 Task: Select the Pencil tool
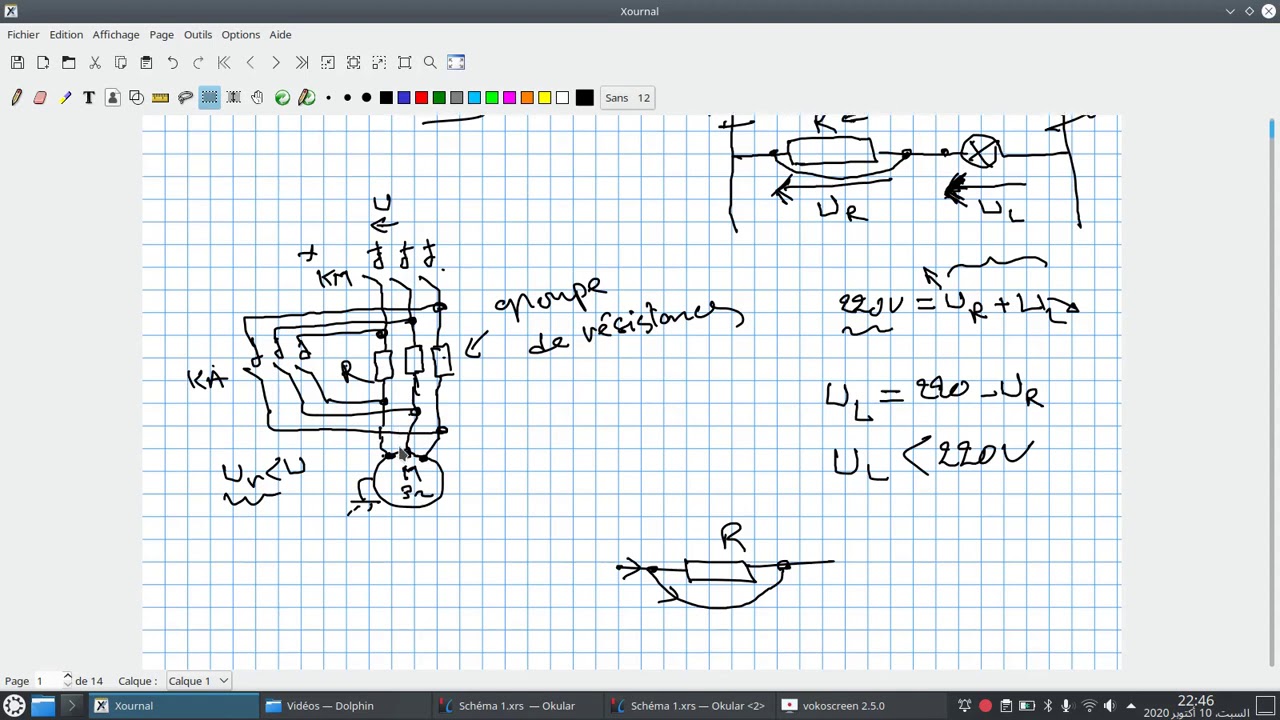coord(16,98)
